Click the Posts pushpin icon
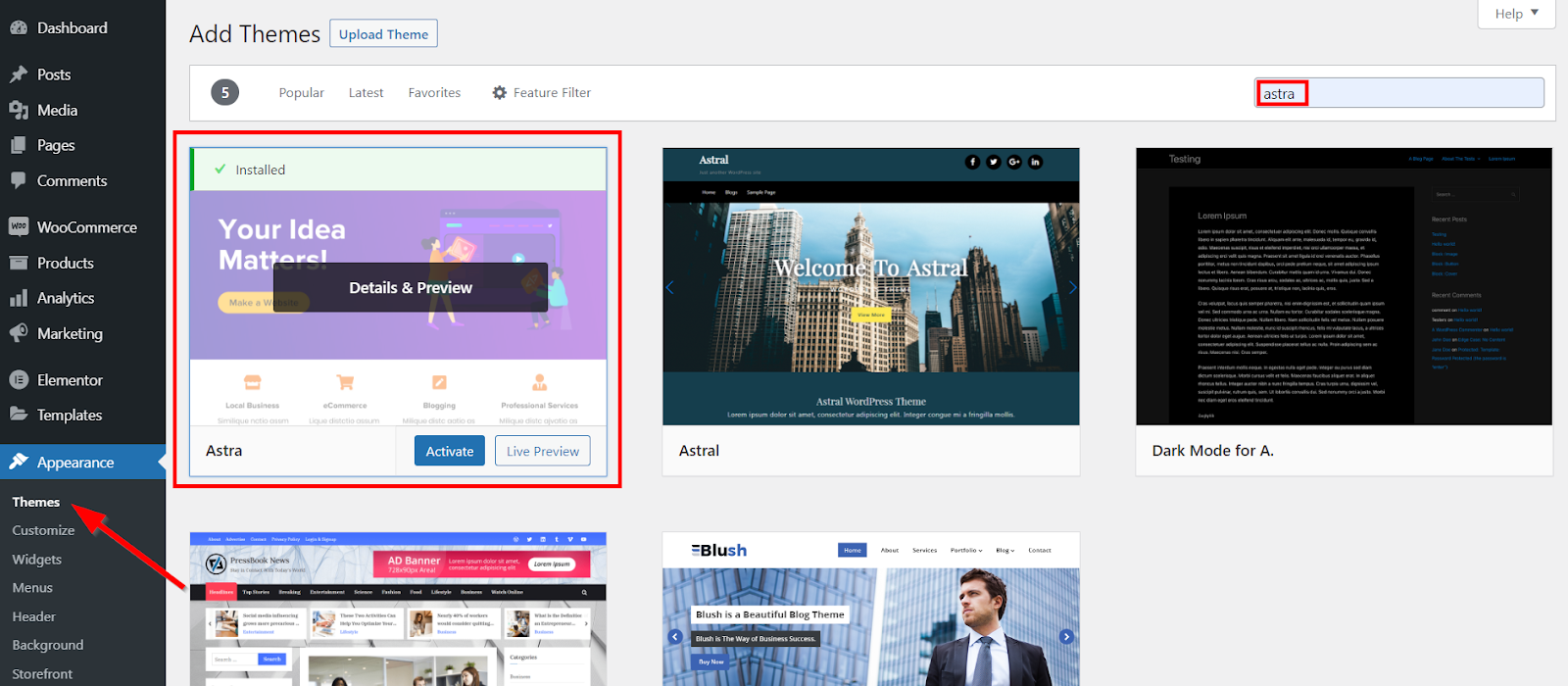Screen dimensions: 1568x686 19,74
